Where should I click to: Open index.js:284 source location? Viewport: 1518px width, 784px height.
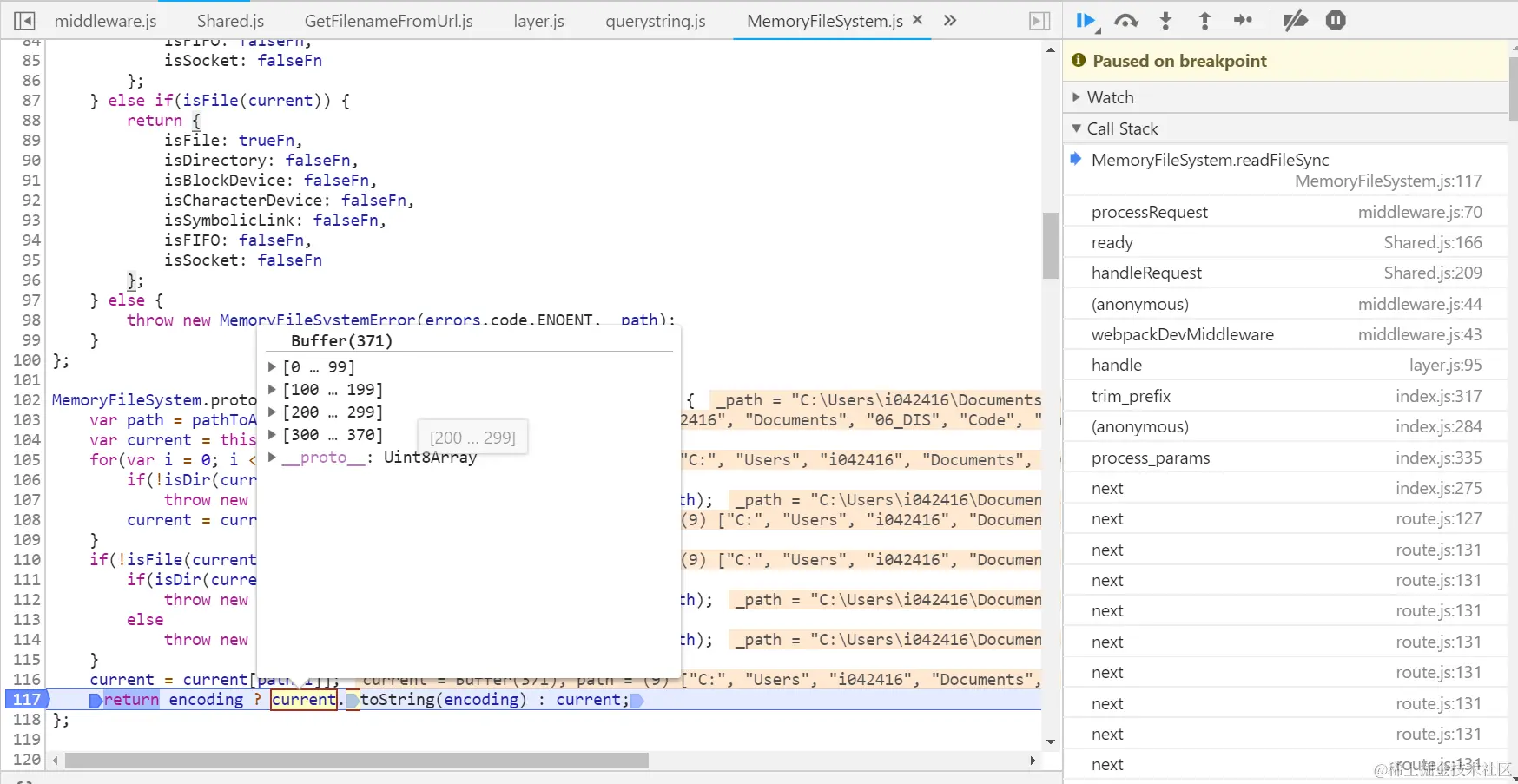pyautogui.click(x=1438, y=426)
